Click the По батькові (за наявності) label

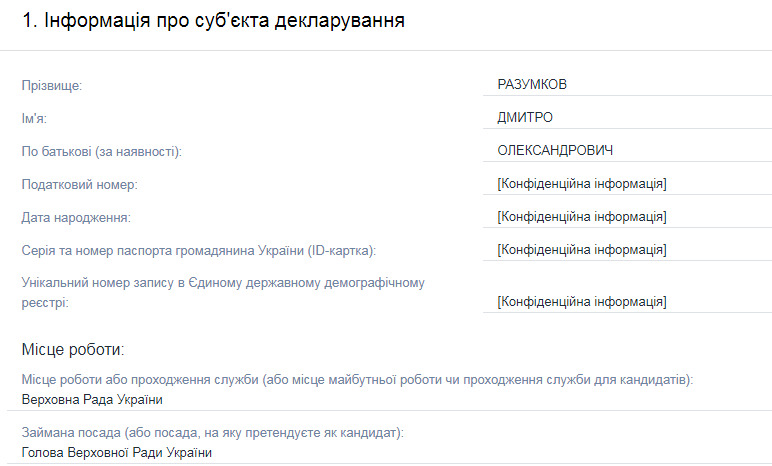tap(101, 152)
